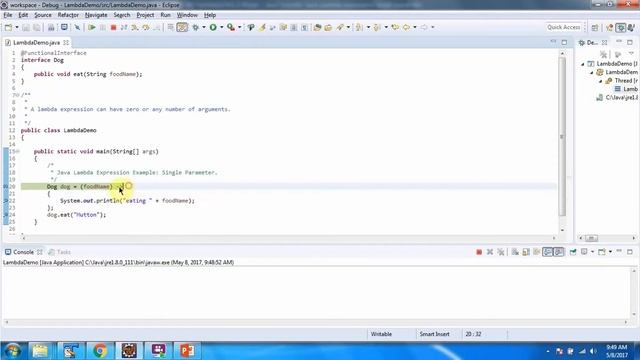The image size is (640, 360).
Task: Toggle breakpoint marker on line 20
Action: click(x=6, y=187)
